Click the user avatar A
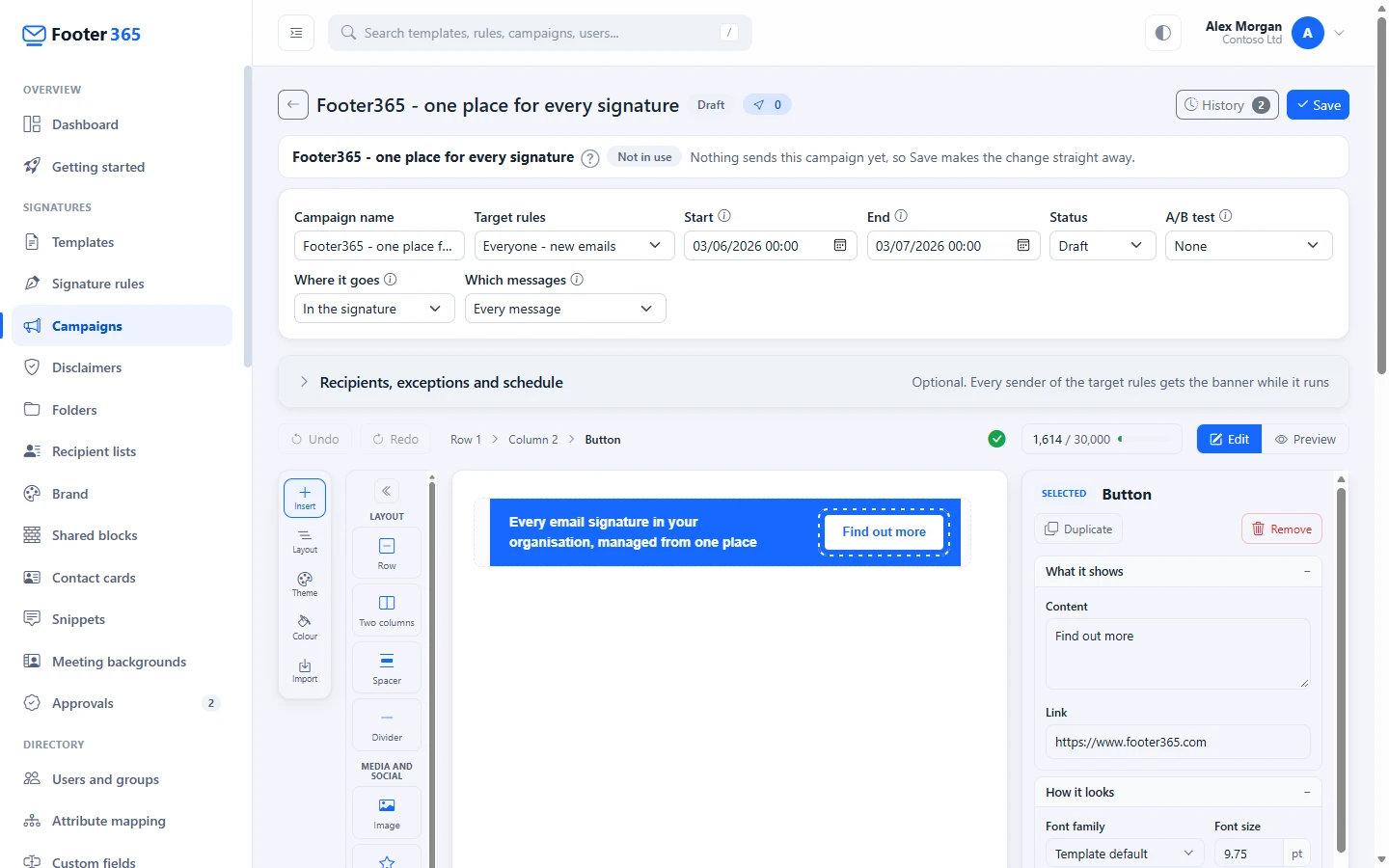 coord(1308,33)
